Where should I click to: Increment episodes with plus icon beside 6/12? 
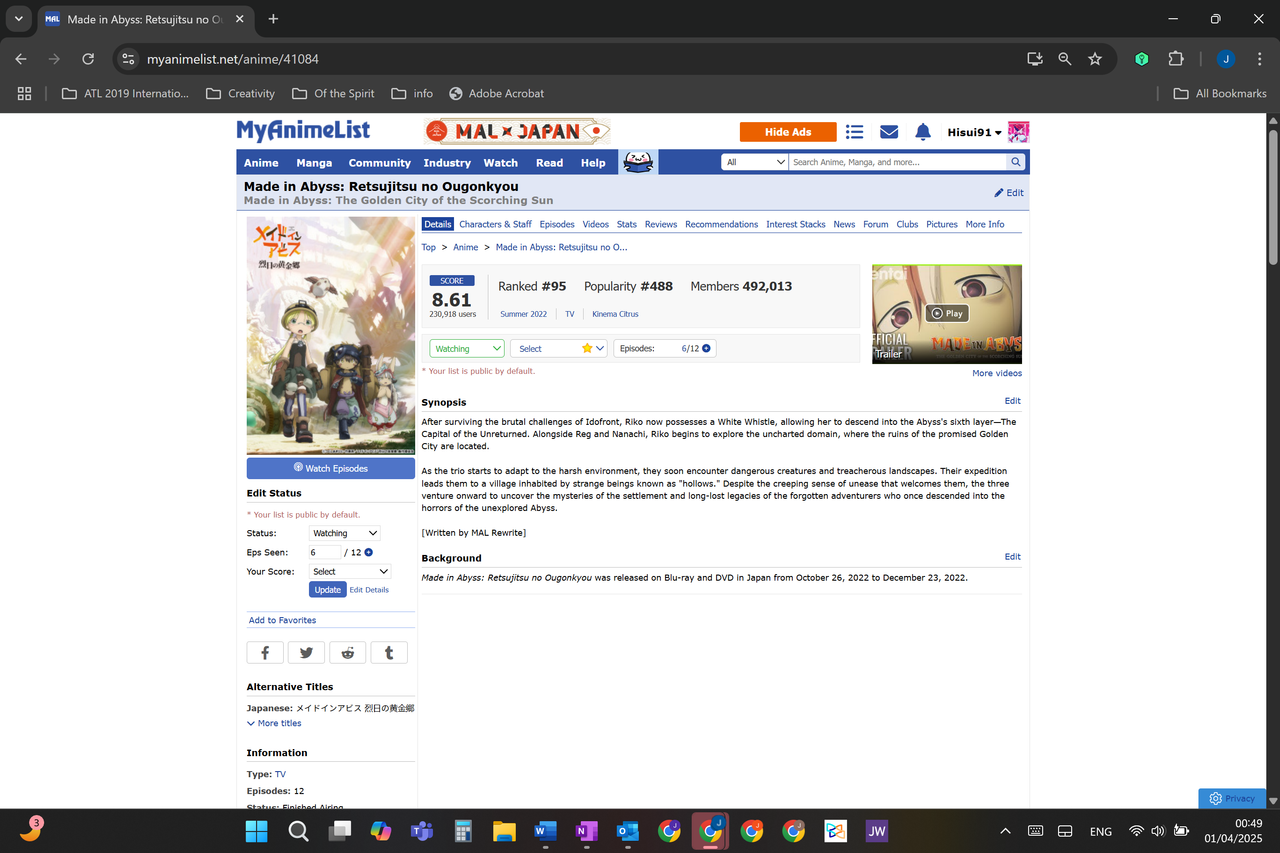pos(706,348)
